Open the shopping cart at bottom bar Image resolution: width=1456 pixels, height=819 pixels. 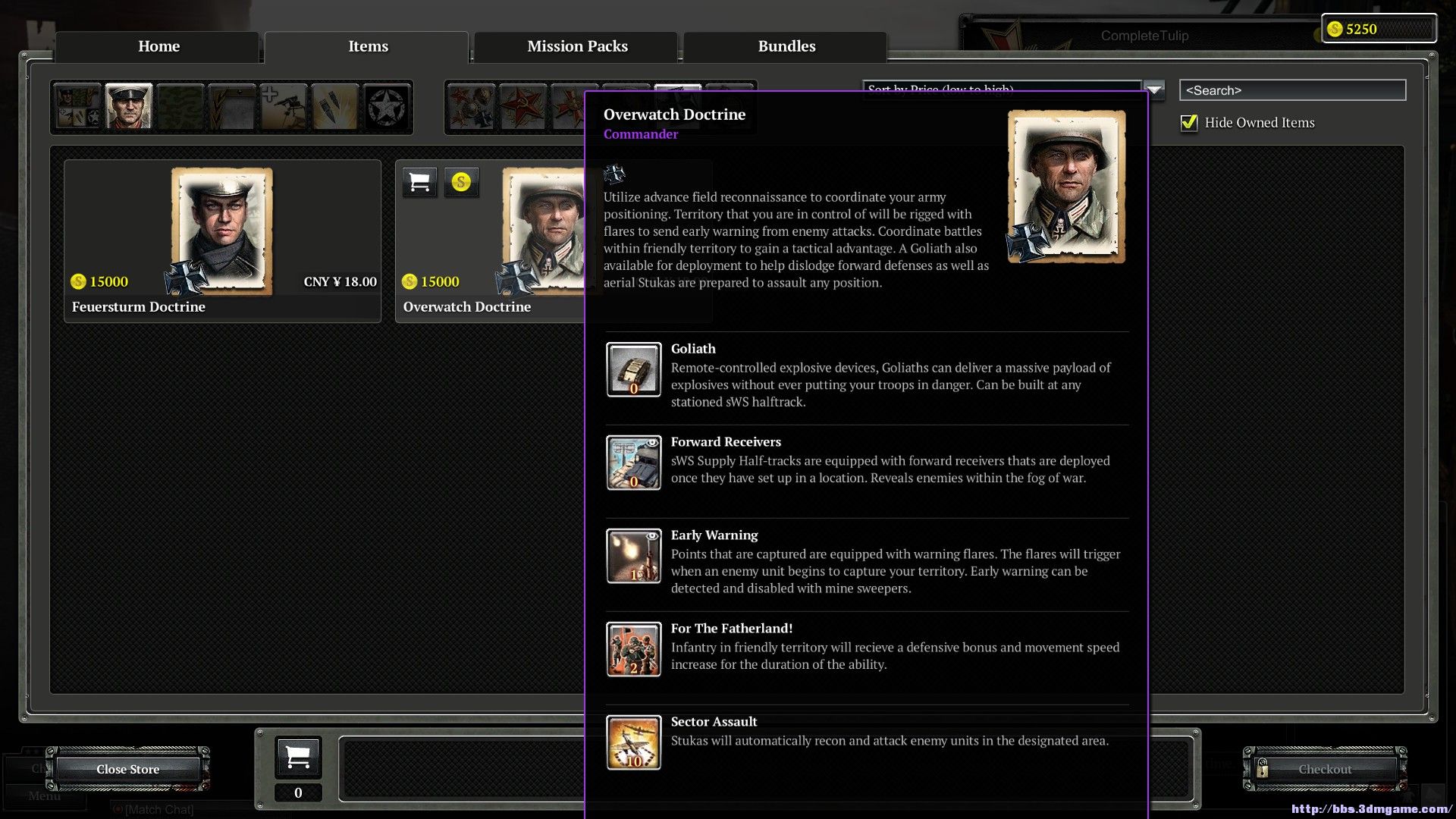(x=298, y=757)
